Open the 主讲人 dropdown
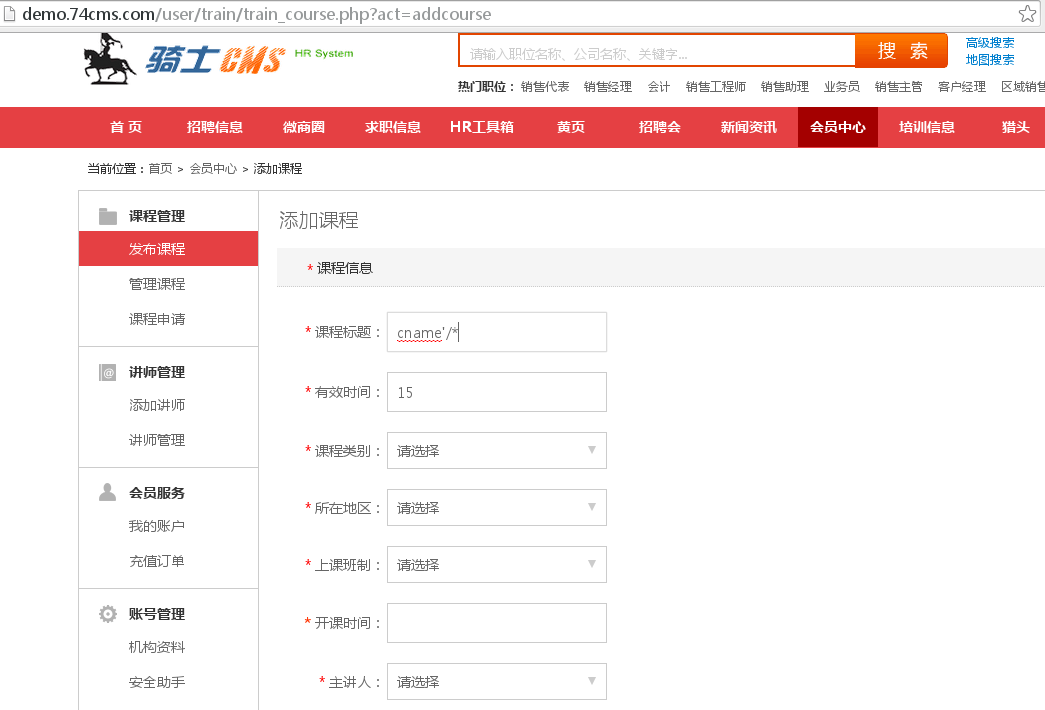 497,681
